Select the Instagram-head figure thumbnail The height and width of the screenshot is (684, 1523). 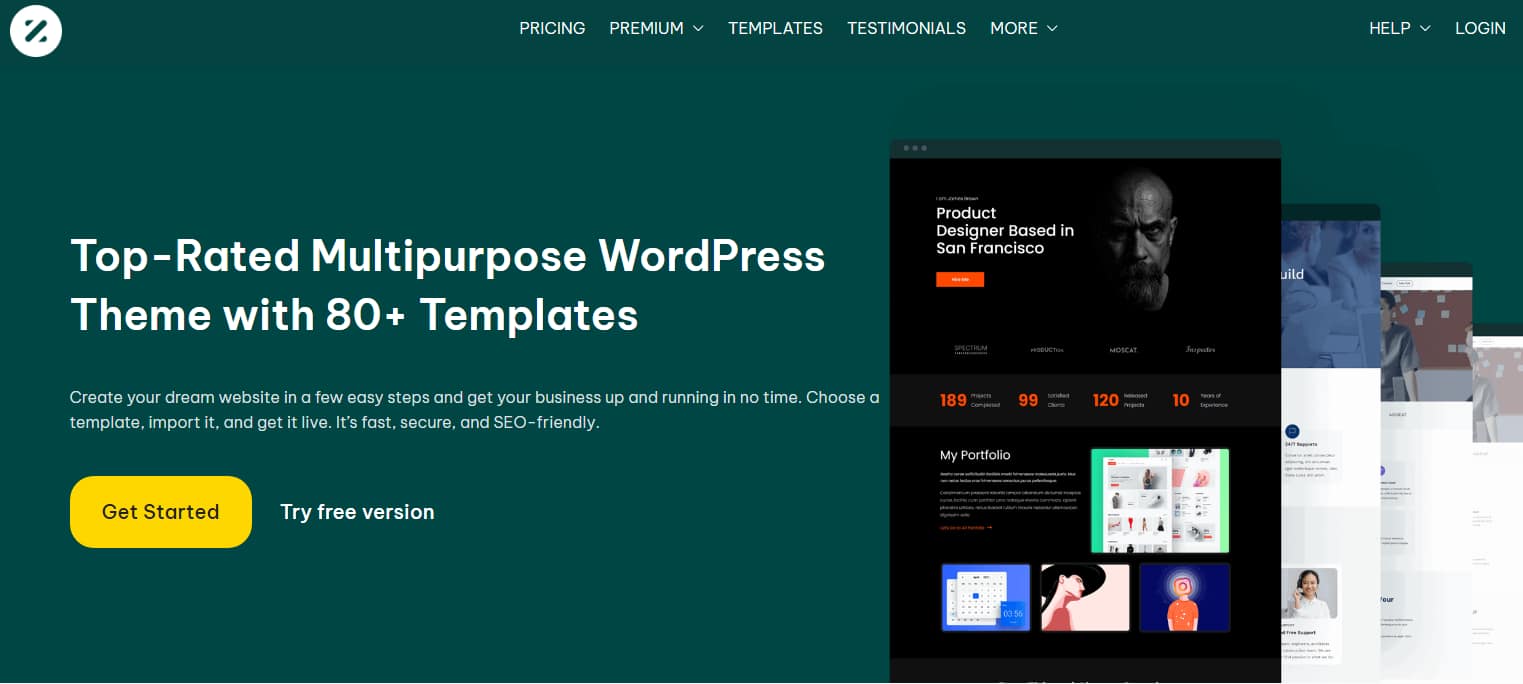tap(1184, 597)
